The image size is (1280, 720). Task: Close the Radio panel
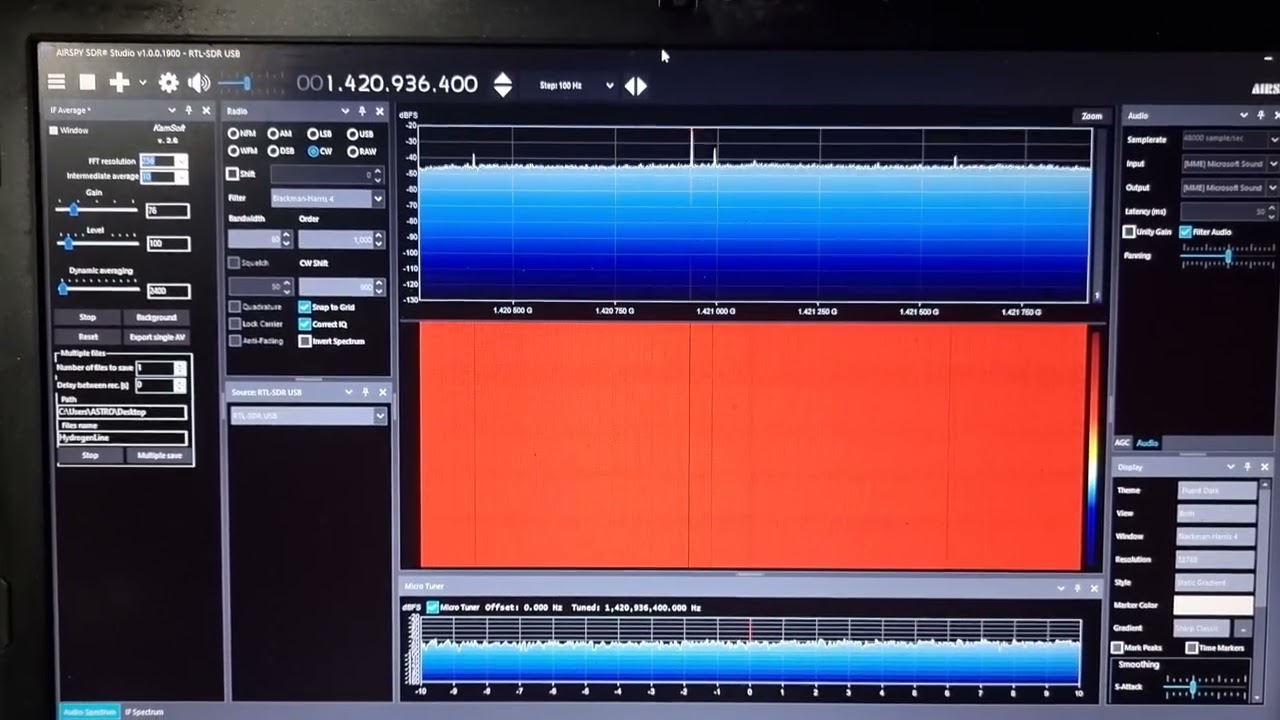380,111
